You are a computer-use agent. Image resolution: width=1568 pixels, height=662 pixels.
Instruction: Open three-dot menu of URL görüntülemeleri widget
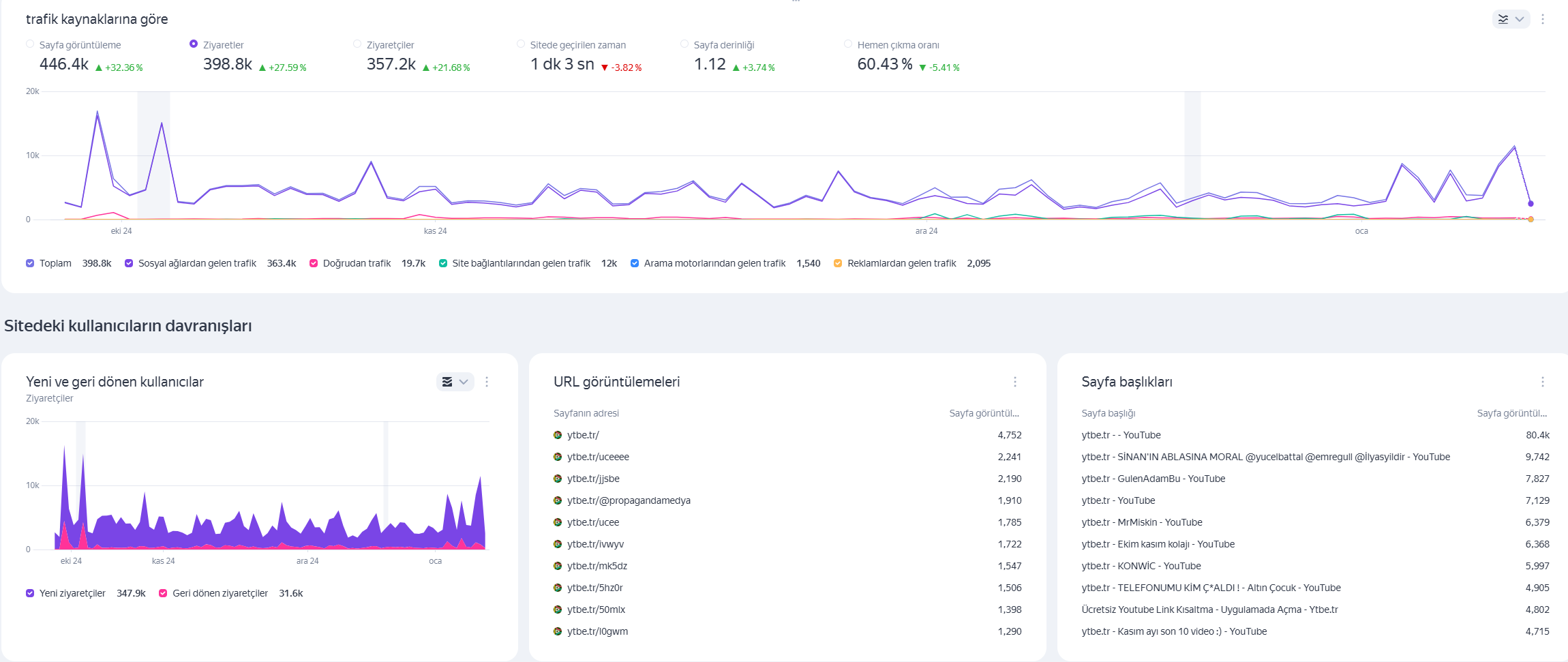[x=1015, y=382]
